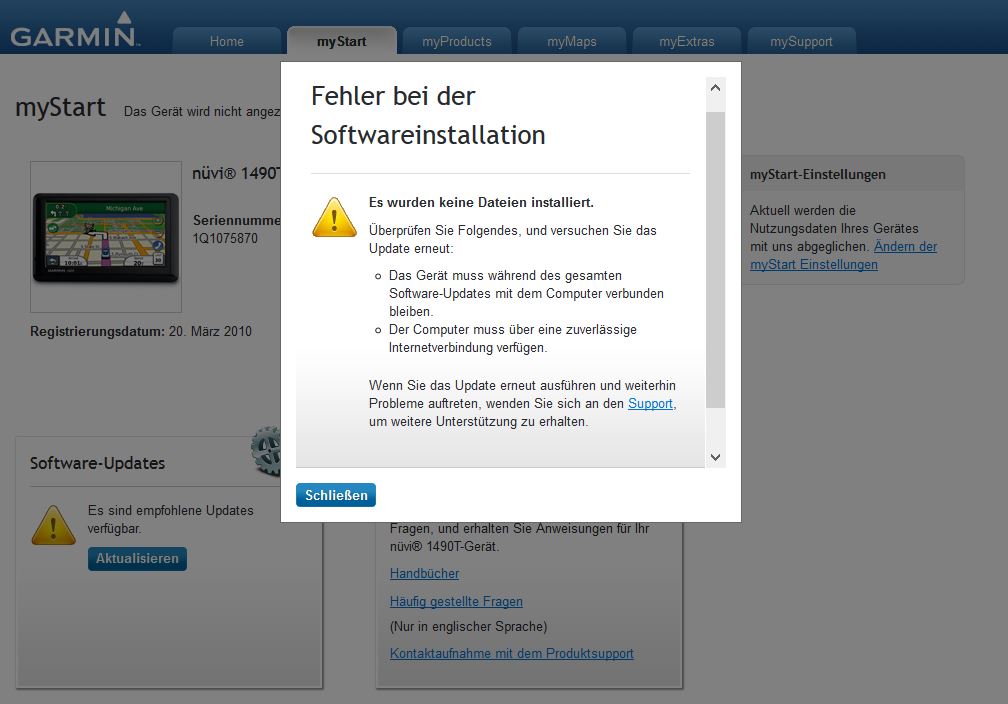Go to the myMaps tab
The image size is (1008, 704).
click(572, 42)
